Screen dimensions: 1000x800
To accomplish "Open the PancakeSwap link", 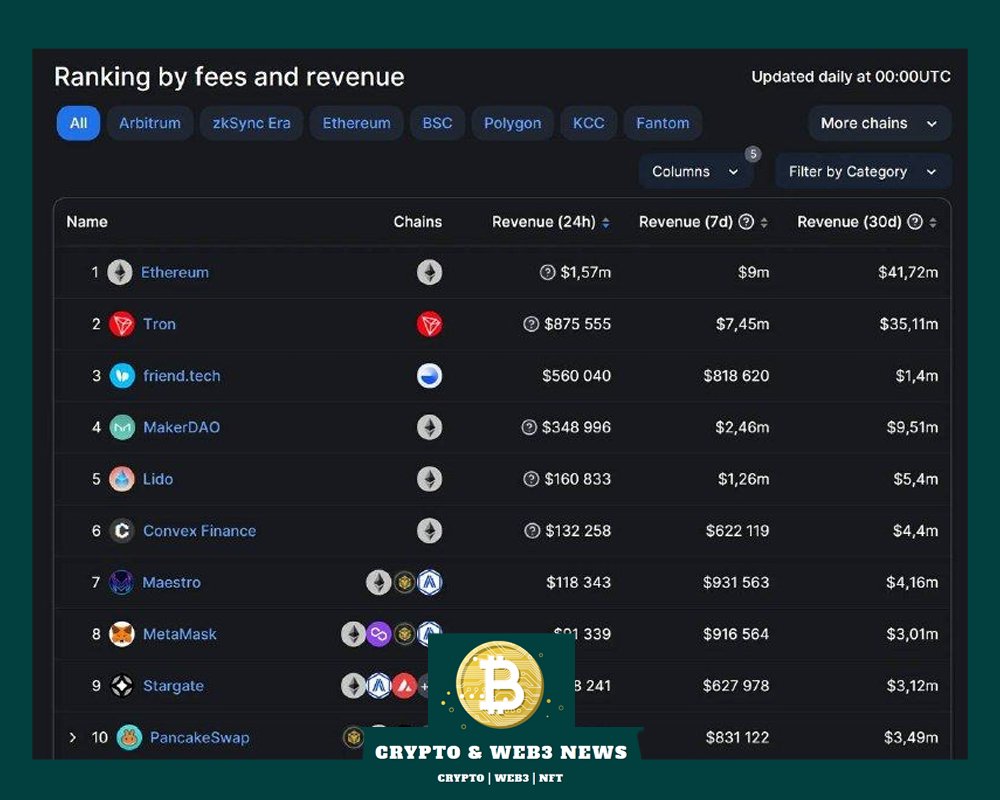I will click(200, 737).
